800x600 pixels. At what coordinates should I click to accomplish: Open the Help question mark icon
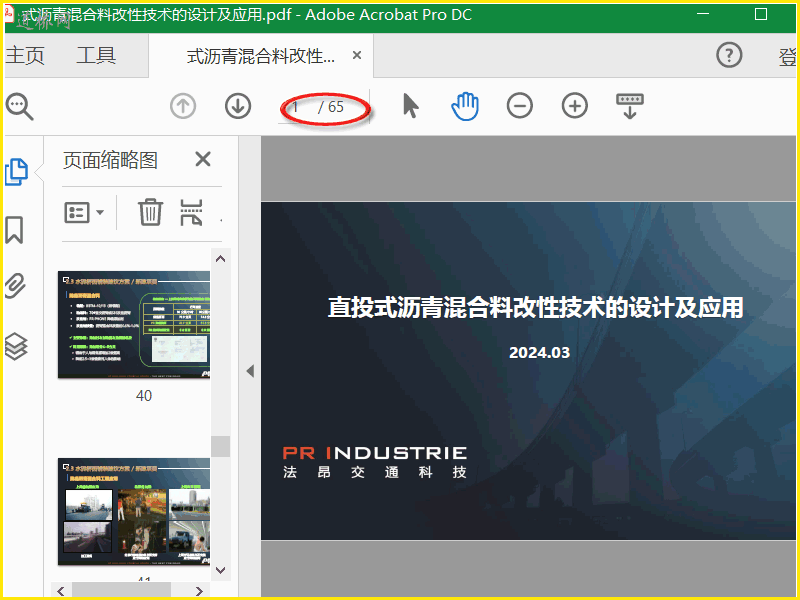(x=729, y=55)
